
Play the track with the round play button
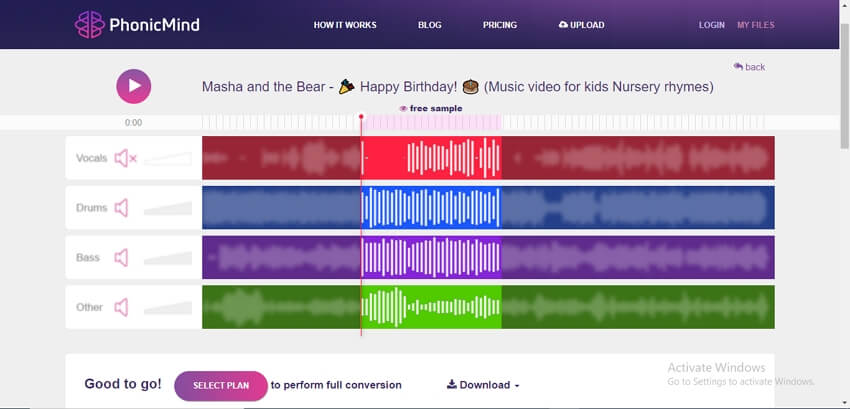(x=133, y=86)
